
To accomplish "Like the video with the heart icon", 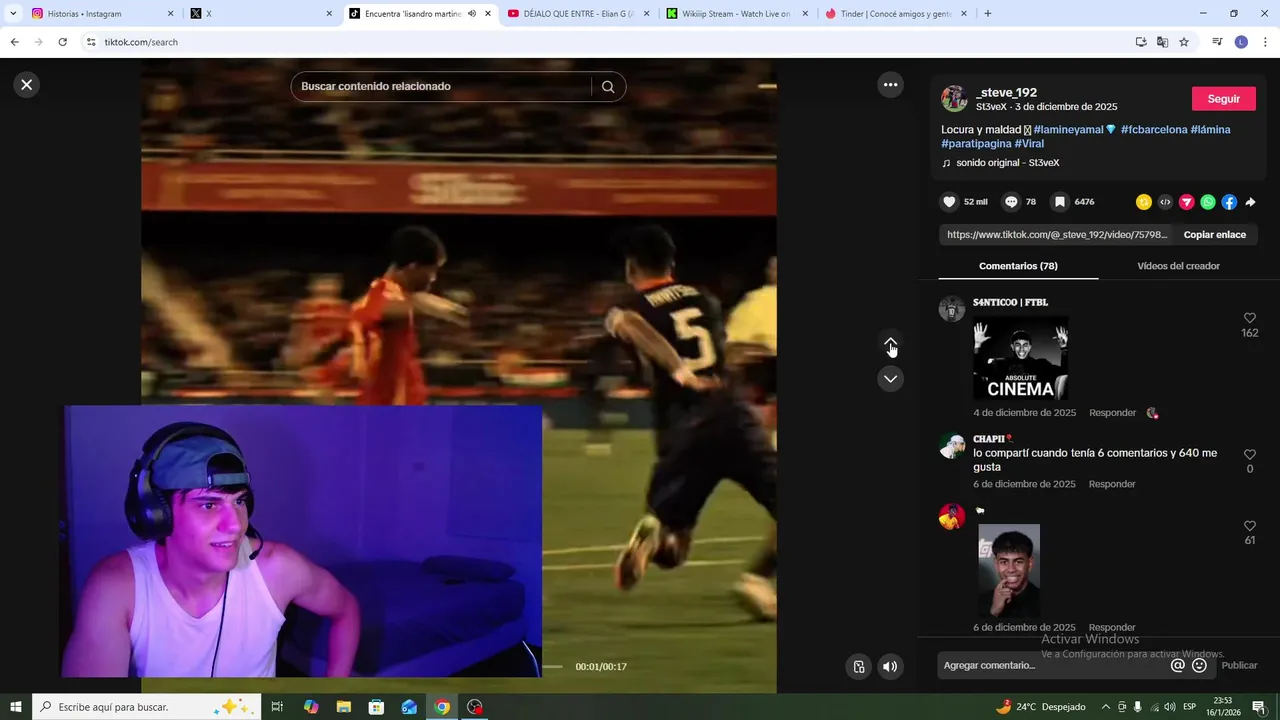I will pyautogui.click(x=950, y=202).
